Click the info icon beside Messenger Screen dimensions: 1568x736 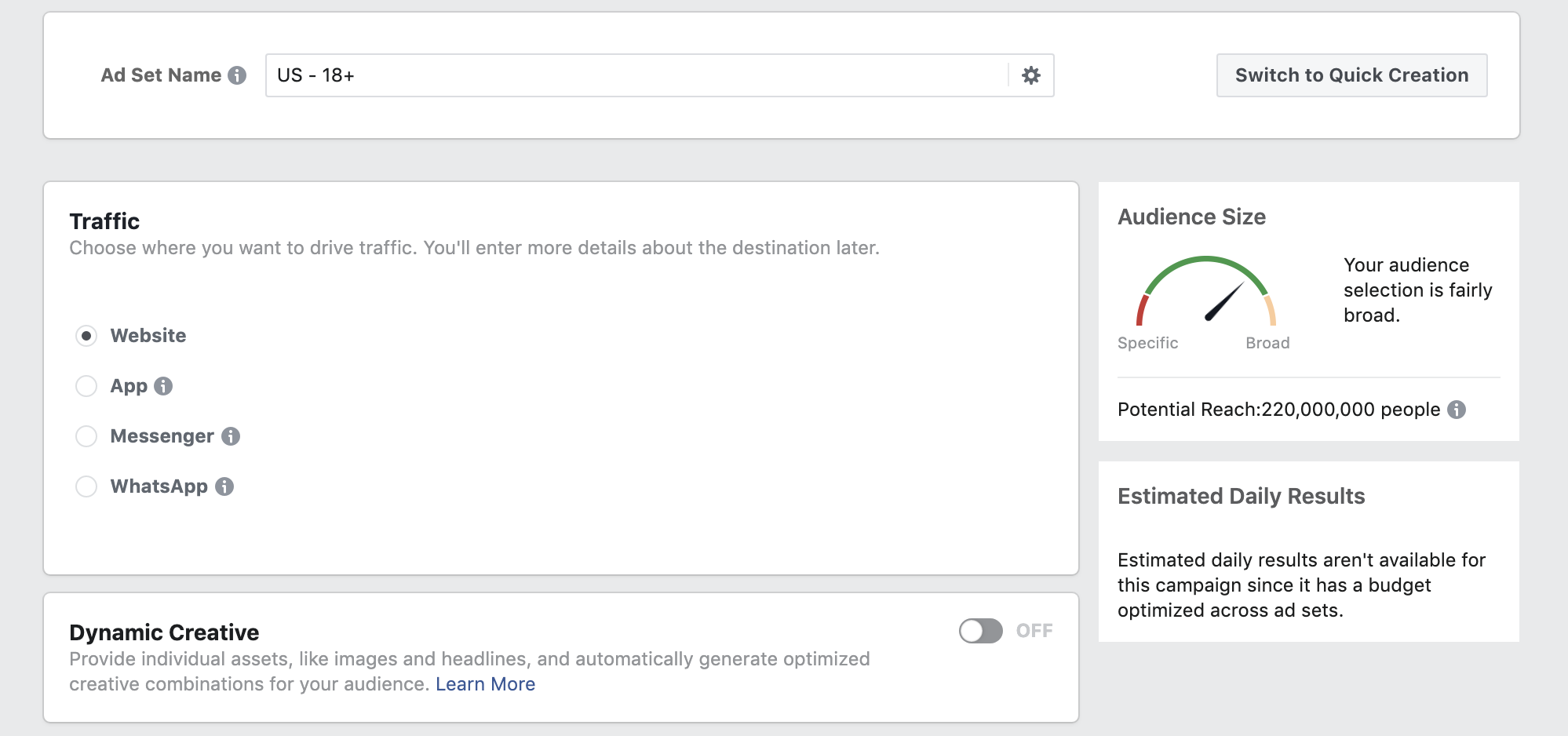(230, 436)
